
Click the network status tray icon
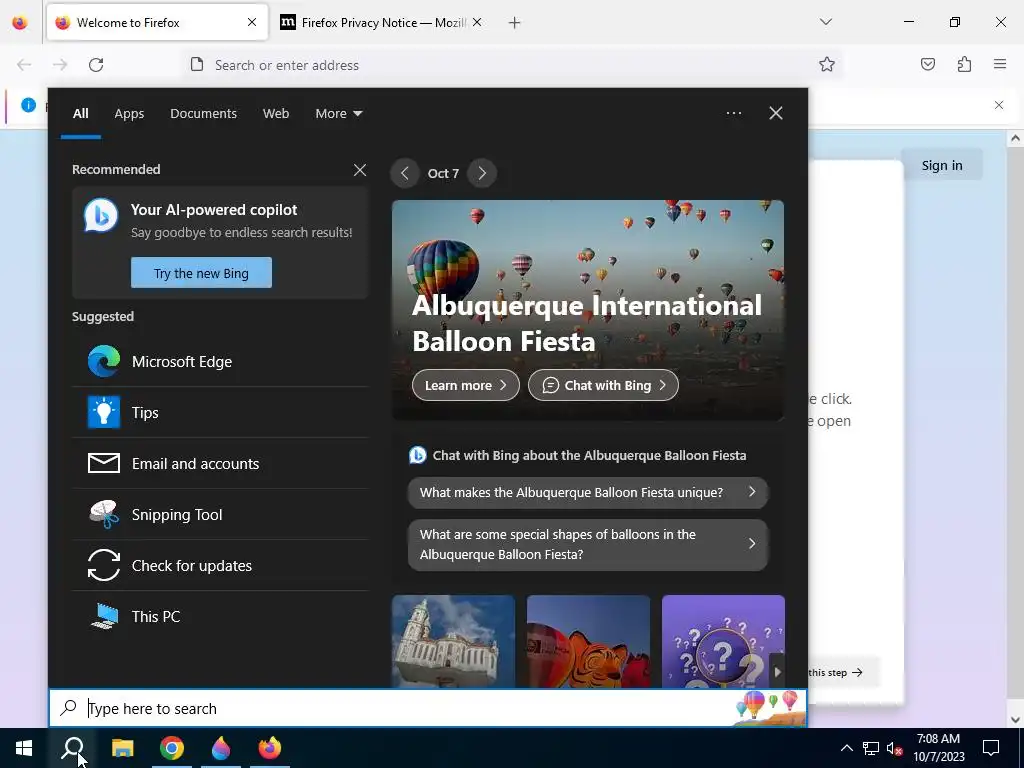(871, 748)
